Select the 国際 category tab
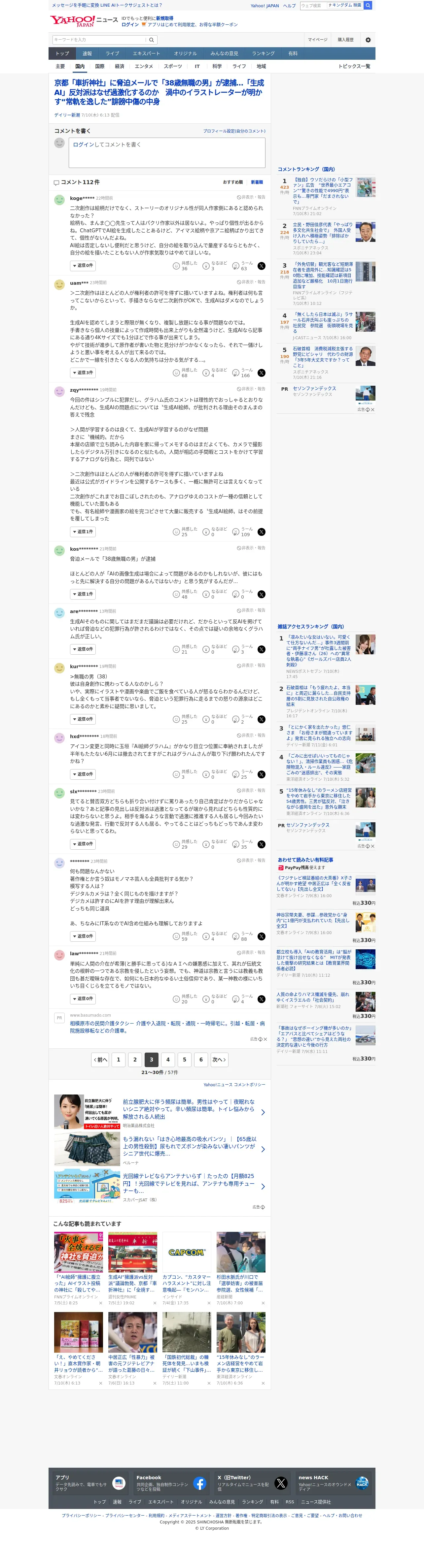Image resolution: width=424 pixels, height=1568 pixels. click(x=100, y=66)
